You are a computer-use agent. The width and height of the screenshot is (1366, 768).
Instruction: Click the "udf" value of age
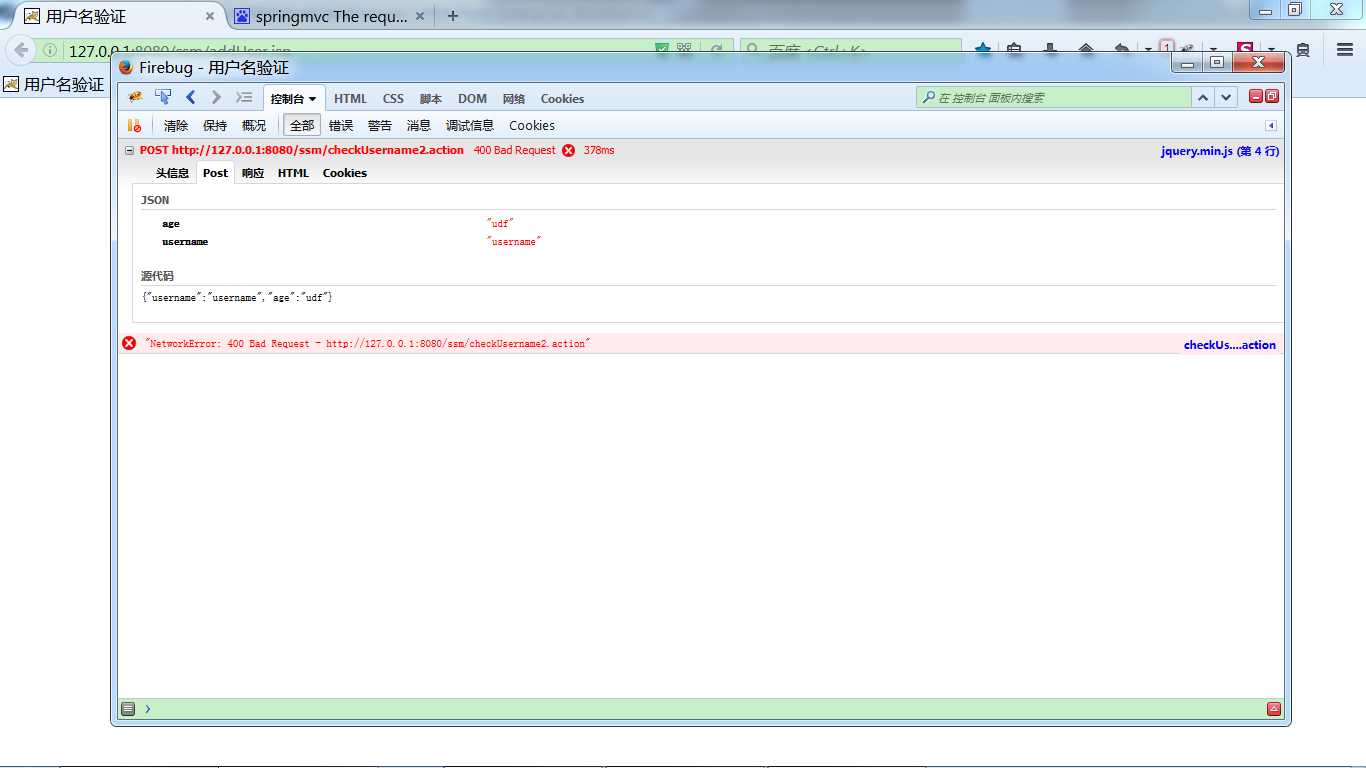[x=500, y=224]
